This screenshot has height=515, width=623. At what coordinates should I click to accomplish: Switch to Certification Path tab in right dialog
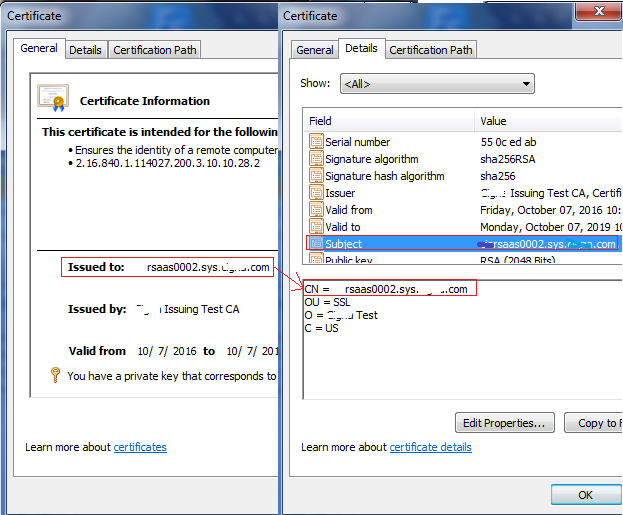[x=431, y=50]
